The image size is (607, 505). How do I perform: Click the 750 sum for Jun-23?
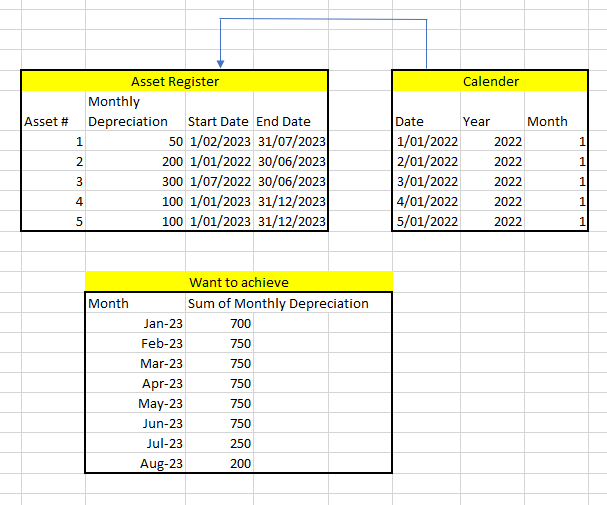tap(219, 423)
